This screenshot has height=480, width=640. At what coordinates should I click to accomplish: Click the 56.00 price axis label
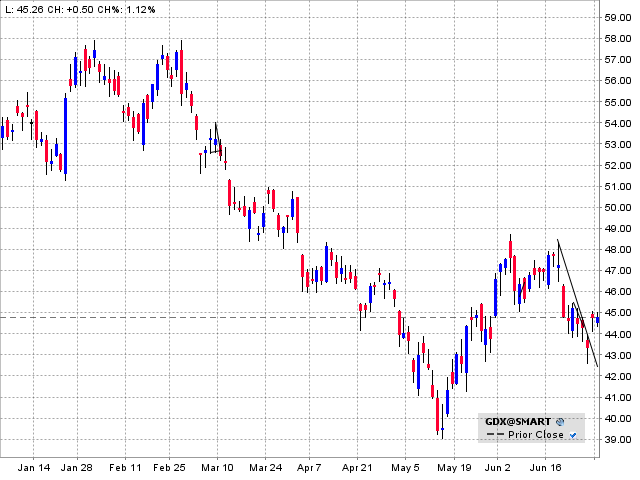tap(618, 81)
